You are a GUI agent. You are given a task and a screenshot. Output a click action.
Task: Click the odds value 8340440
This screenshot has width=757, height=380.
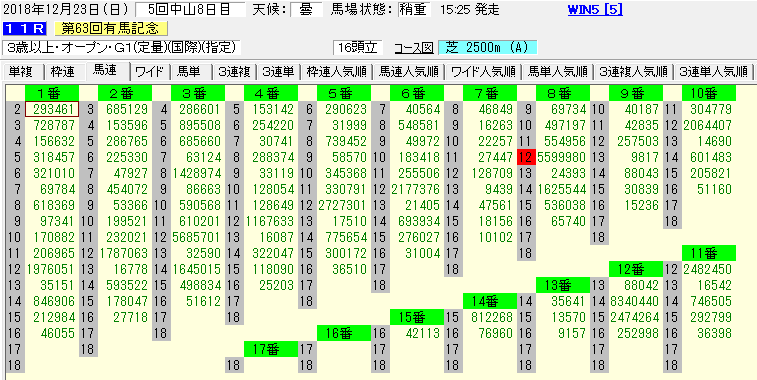click(x=634, y=301)
